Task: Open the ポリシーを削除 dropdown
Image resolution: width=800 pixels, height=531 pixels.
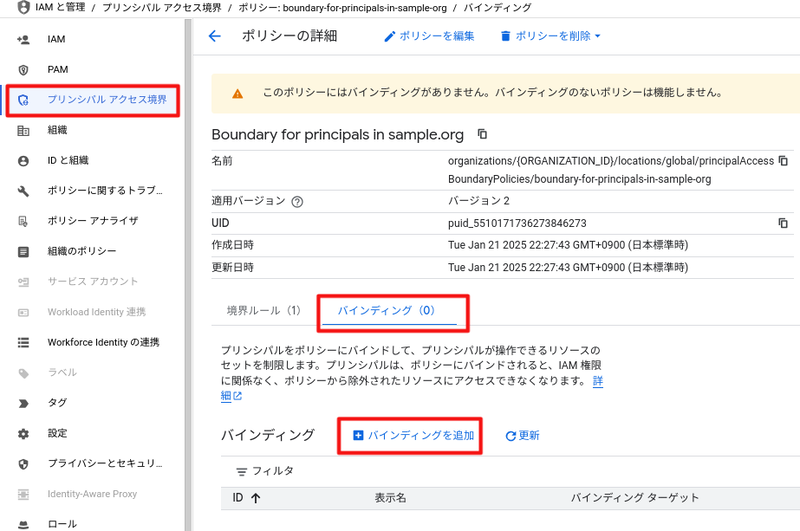Action: pos(551,36)
